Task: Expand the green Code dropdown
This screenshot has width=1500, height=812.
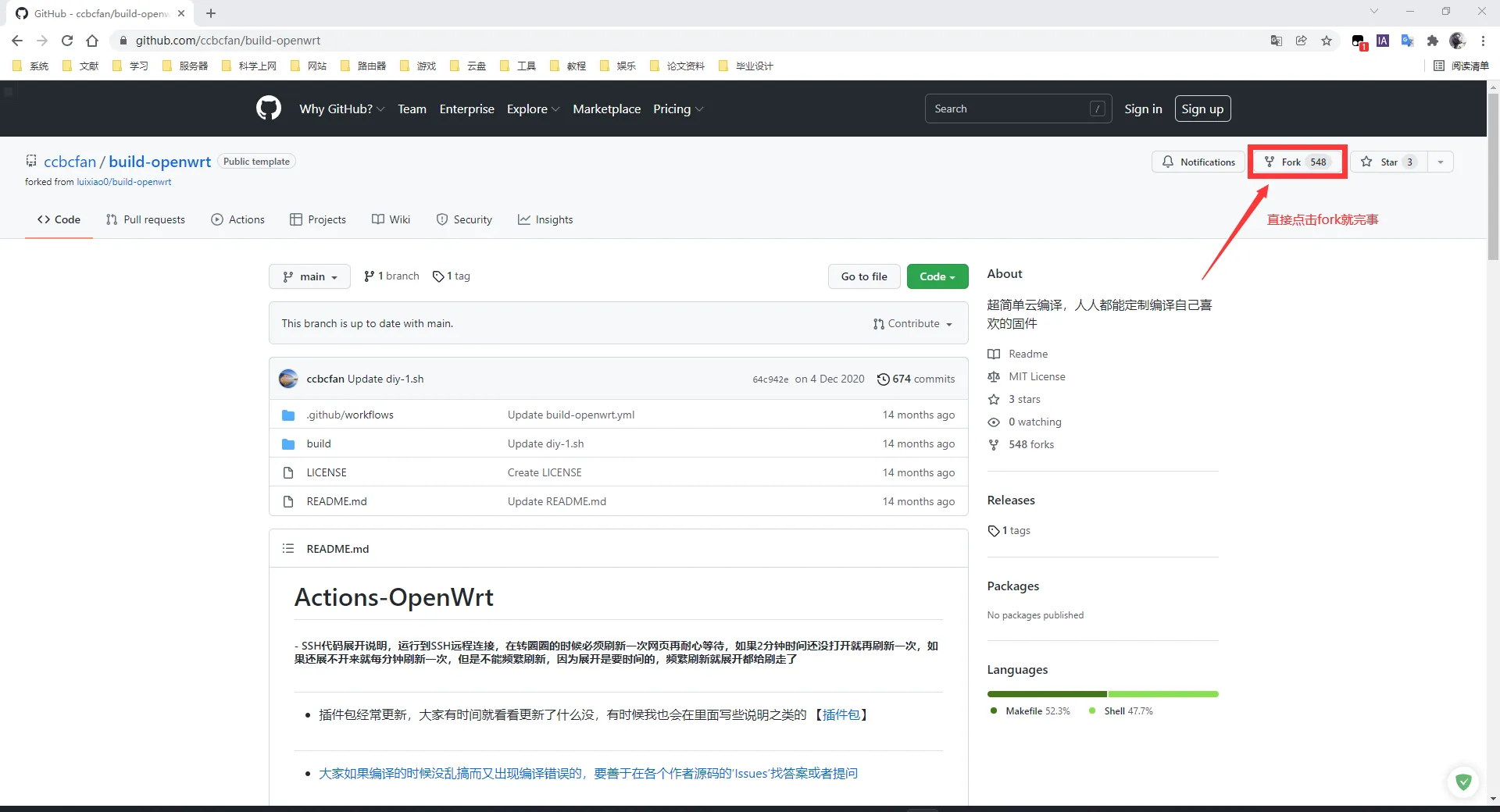Action: click(937, 276)
